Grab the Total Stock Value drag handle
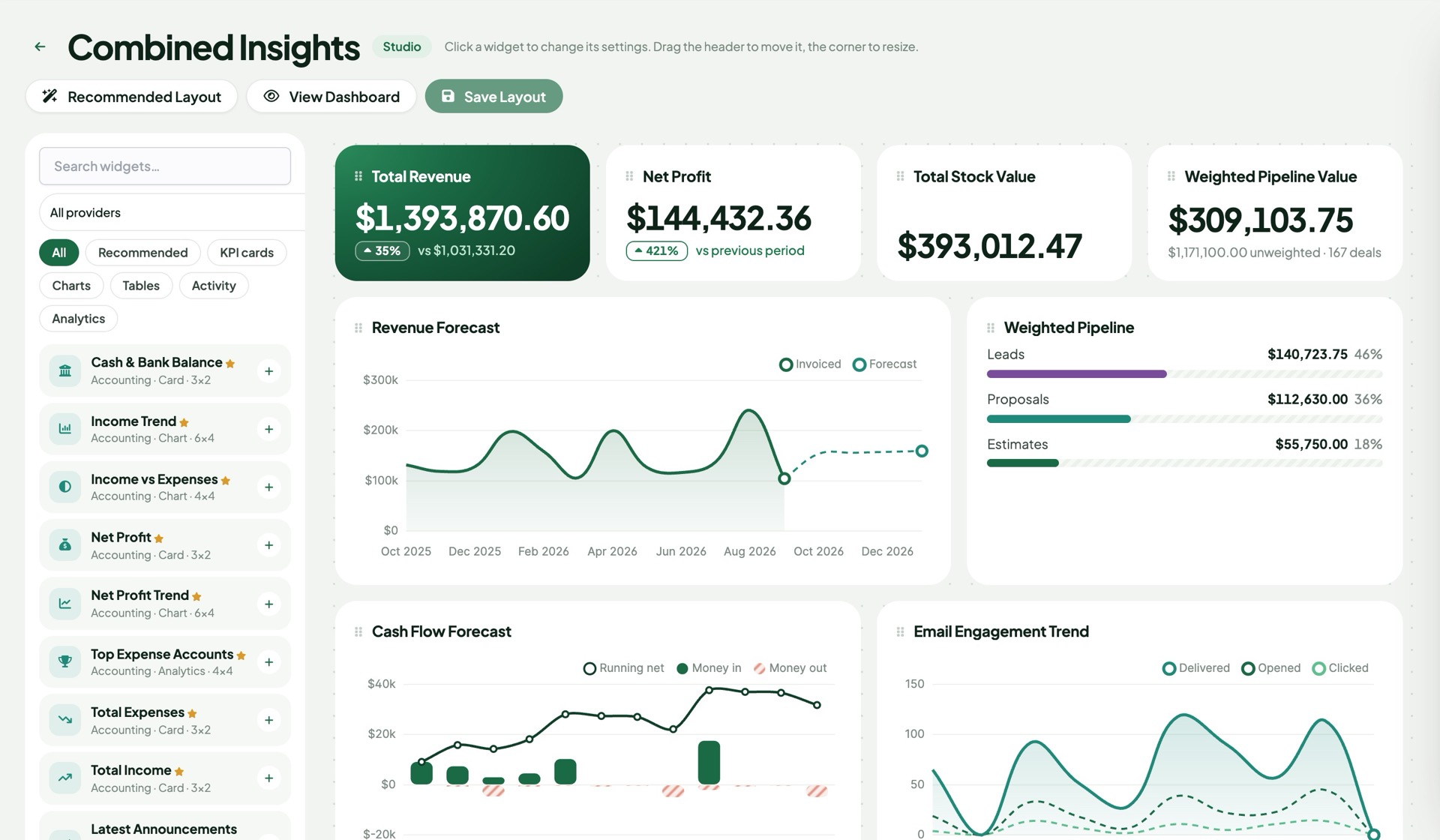Image resolution: width=1440 pixels, height=840 pixels. tap(900, 176)
